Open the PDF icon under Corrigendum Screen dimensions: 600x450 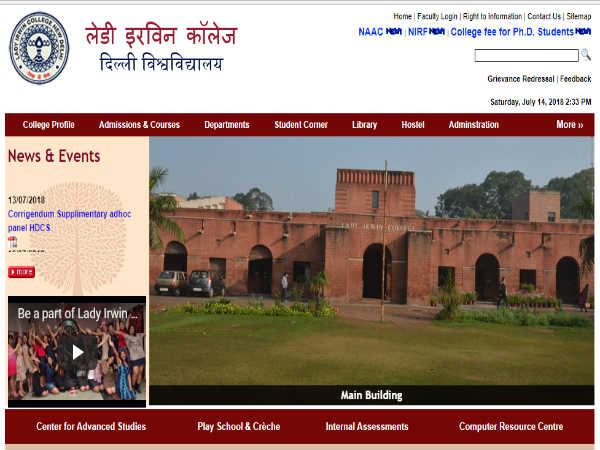coord(13,242)
